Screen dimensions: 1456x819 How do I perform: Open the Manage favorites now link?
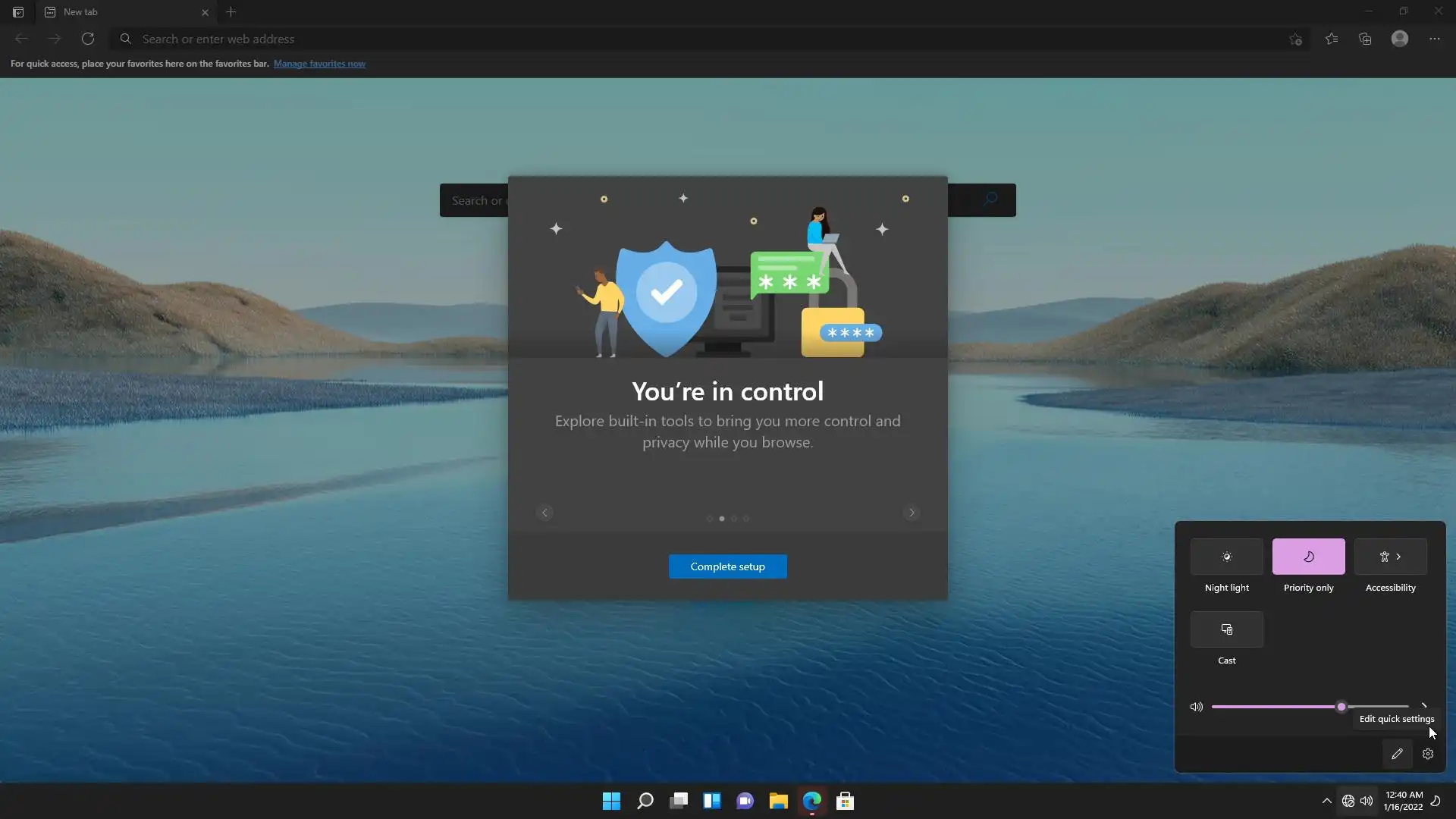(x=319, y=64)
